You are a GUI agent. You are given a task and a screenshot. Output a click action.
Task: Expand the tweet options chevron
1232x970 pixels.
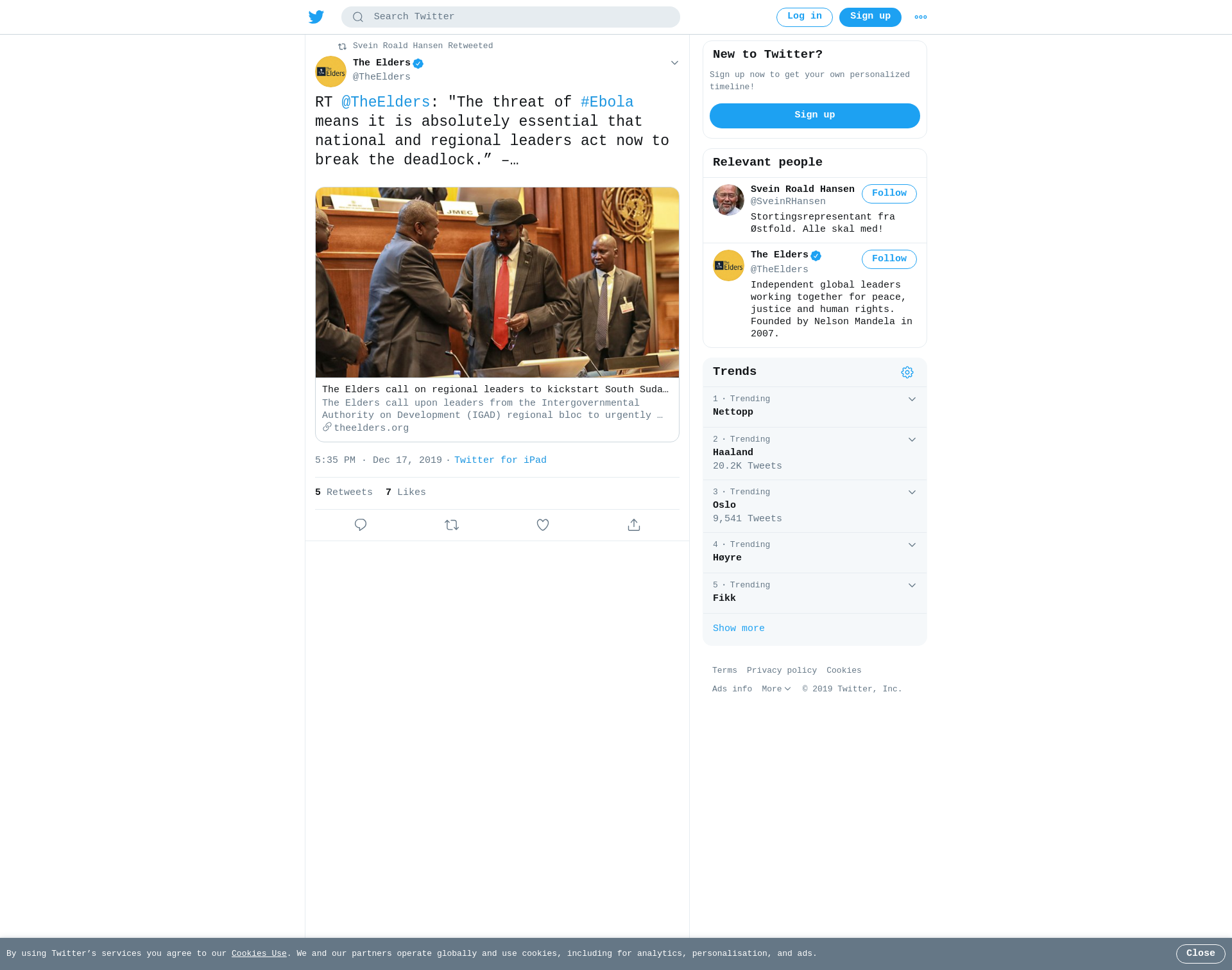(x=674, y=63)
